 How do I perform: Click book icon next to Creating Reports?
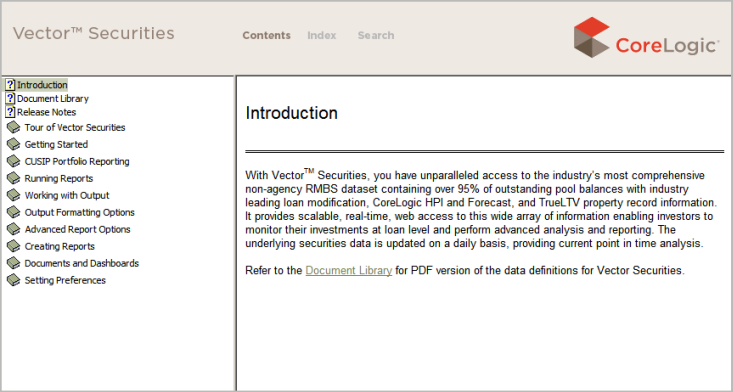[14, 246]
